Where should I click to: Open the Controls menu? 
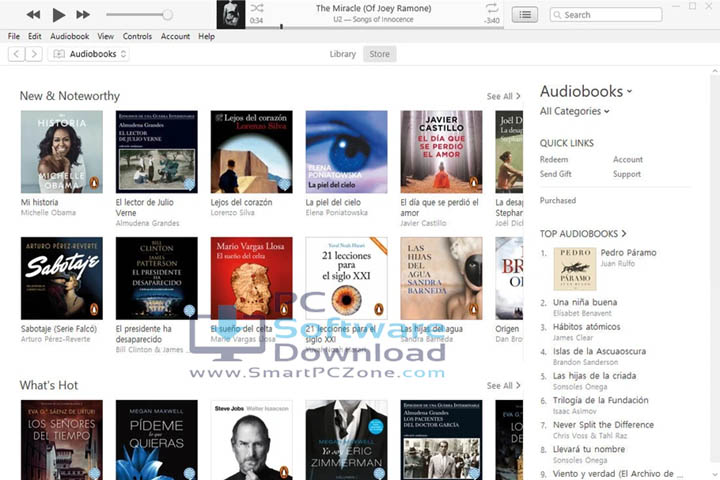(x=137, y=36)
